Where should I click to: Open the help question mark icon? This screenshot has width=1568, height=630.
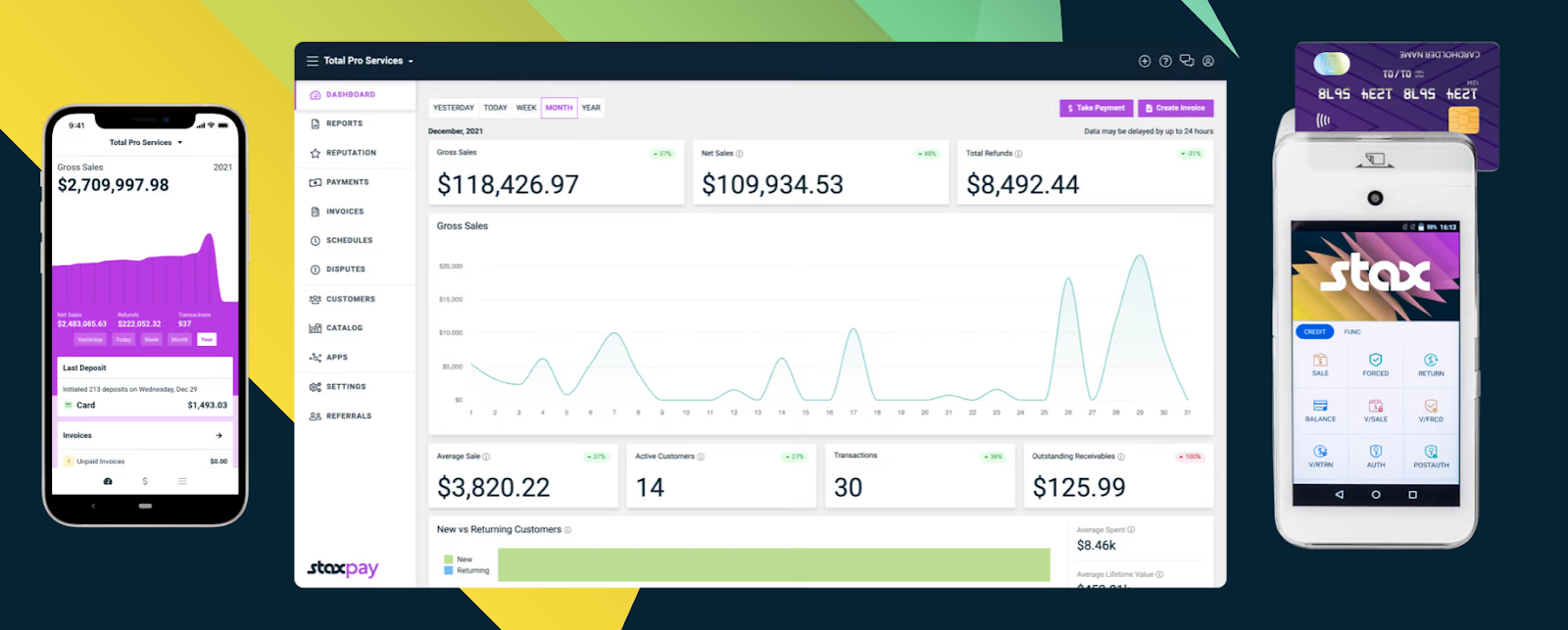pos(1165,61)
